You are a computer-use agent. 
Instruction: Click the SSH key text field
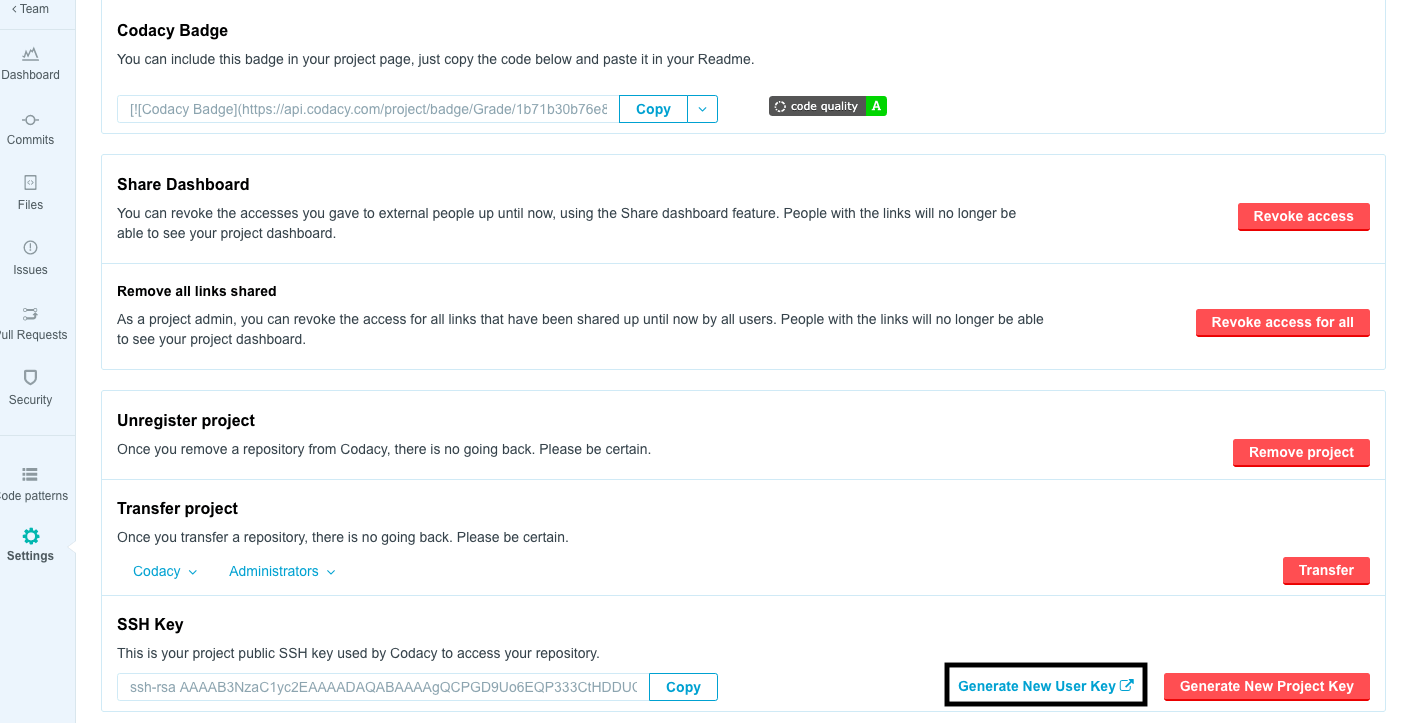tap(383, 687)
